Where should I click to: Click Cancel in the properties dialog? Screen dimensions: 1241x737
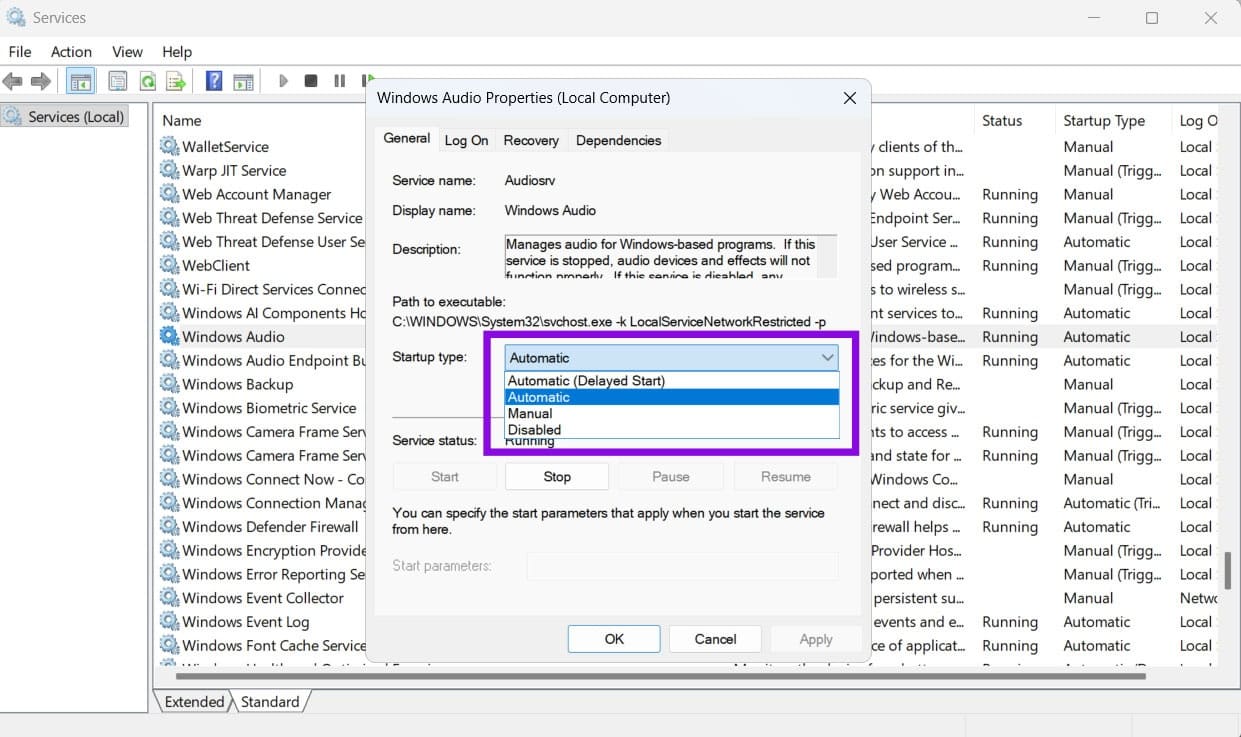tap(715, 639)
